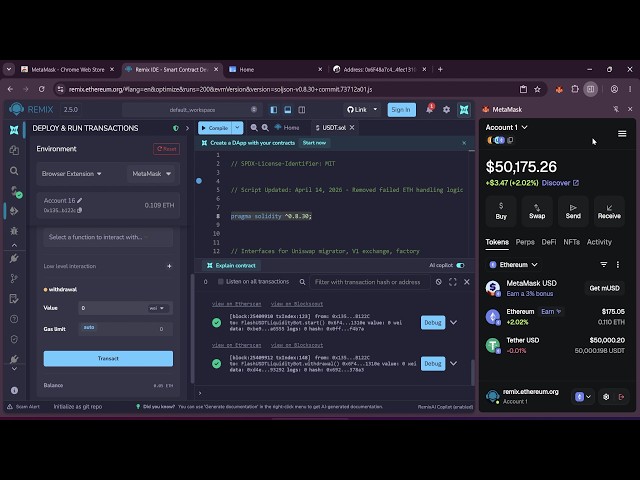
Task: Open MetaMask Activity tab
Action: [599, 242]
